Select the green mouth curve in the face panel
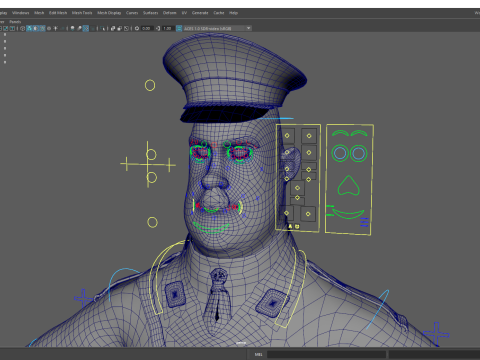The width and height of the screenshot is (480, 360). pyautogui.click(x=348, y=214)
